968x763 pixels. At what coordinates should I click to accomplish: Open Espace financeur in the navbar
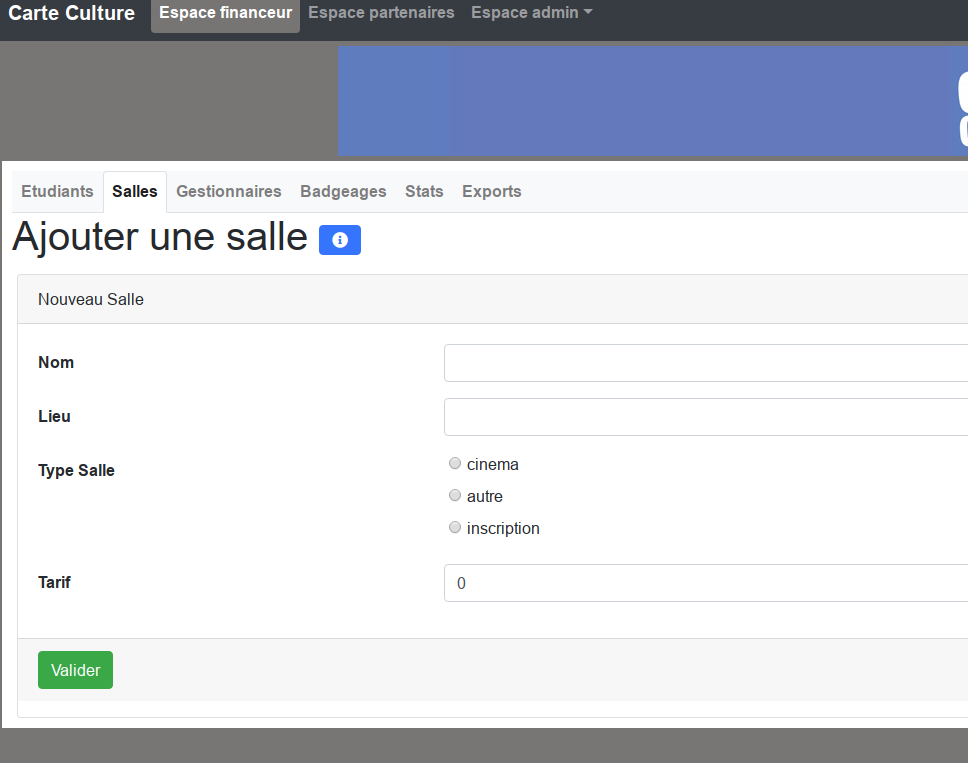click(225, 13)
